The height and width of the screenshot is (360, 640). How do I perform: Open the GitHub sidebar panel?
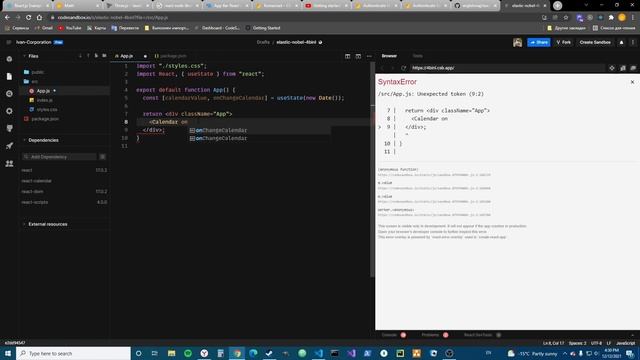9,129
